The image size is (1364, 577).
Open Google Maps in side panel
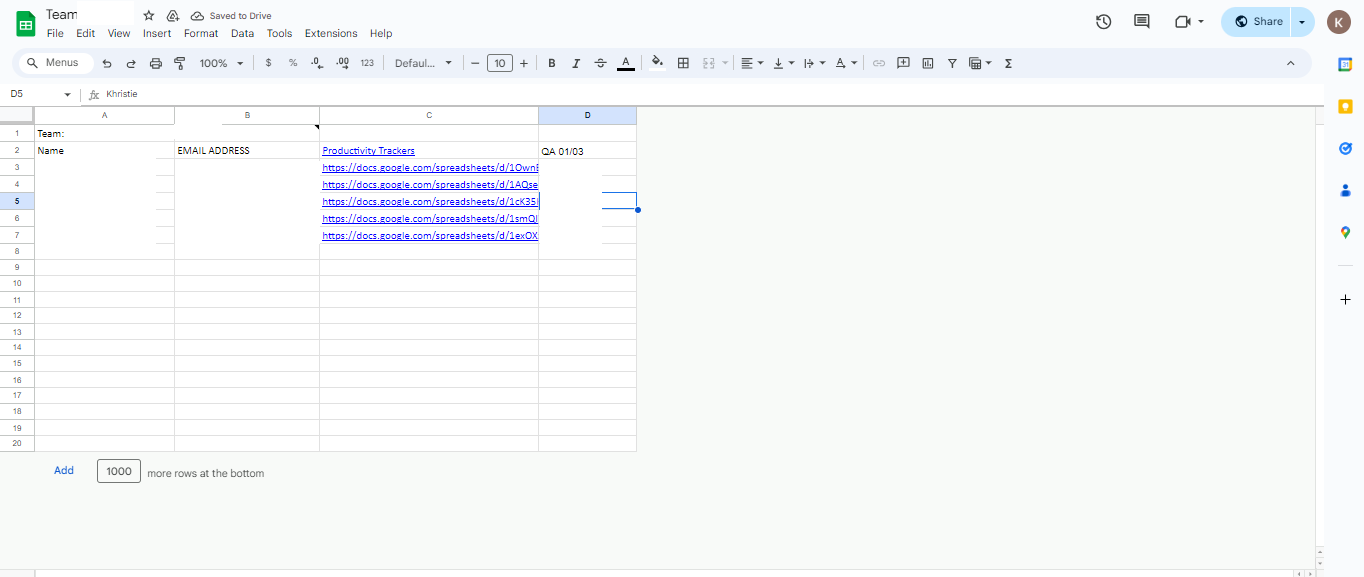click(1346, 232)
